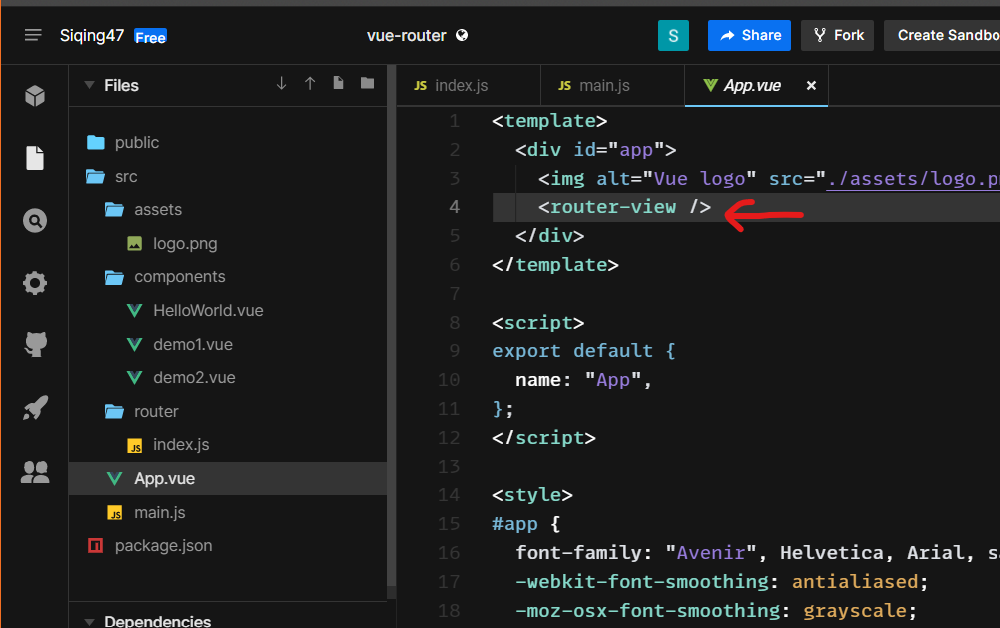Screen dimensions: 1000x628
Task: Open Configuration gear icon in sidebar
Action: [x=35, y=283]
